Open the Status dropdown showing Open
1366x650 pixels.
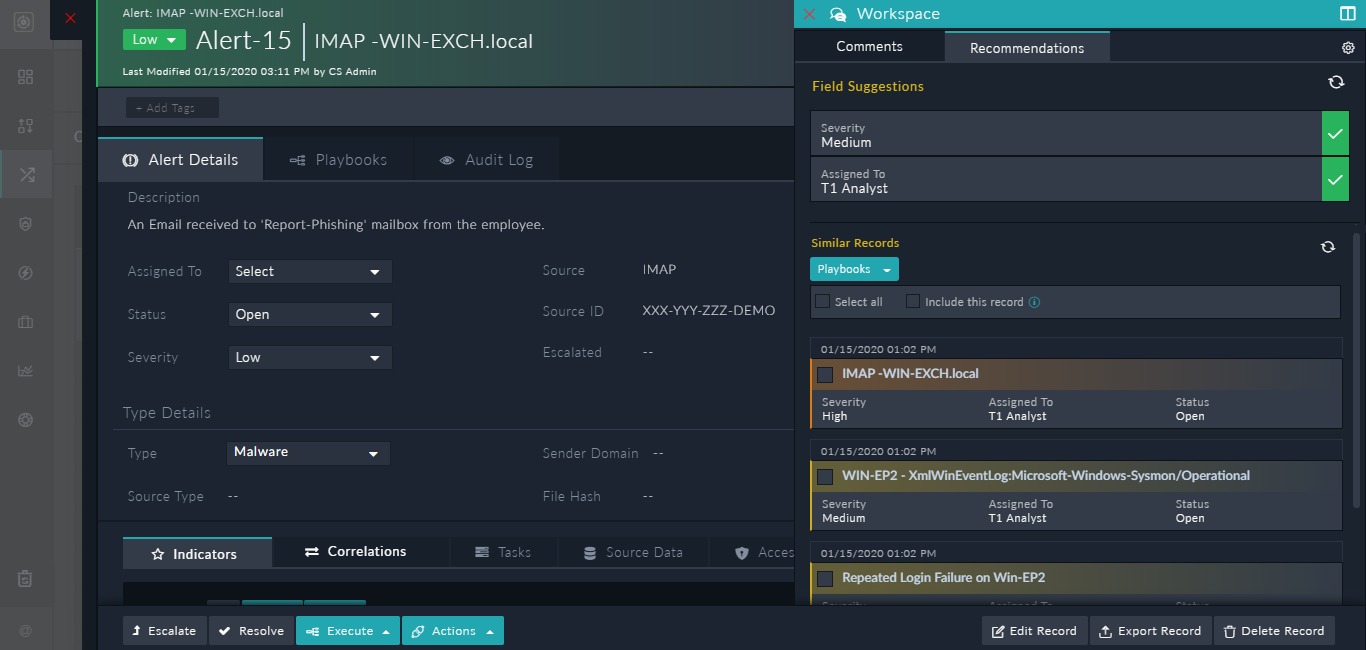coord(310,314)
